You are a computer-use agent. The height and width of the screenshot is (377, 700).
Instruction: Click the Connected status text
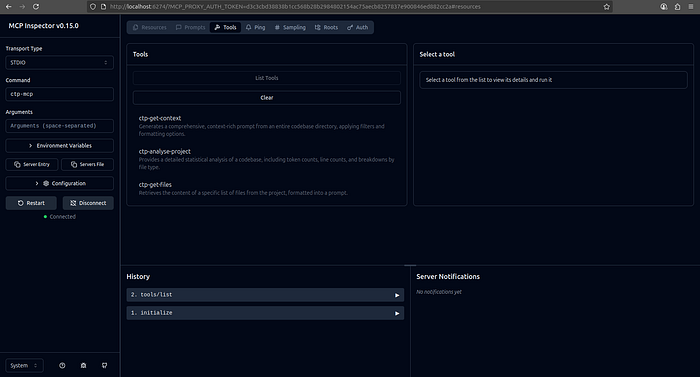62,217
